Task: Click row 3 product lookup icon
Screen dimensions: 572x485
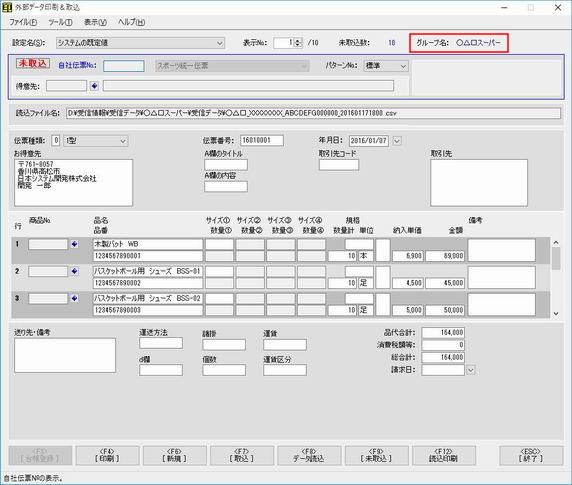Action: (x=74, y=298)
